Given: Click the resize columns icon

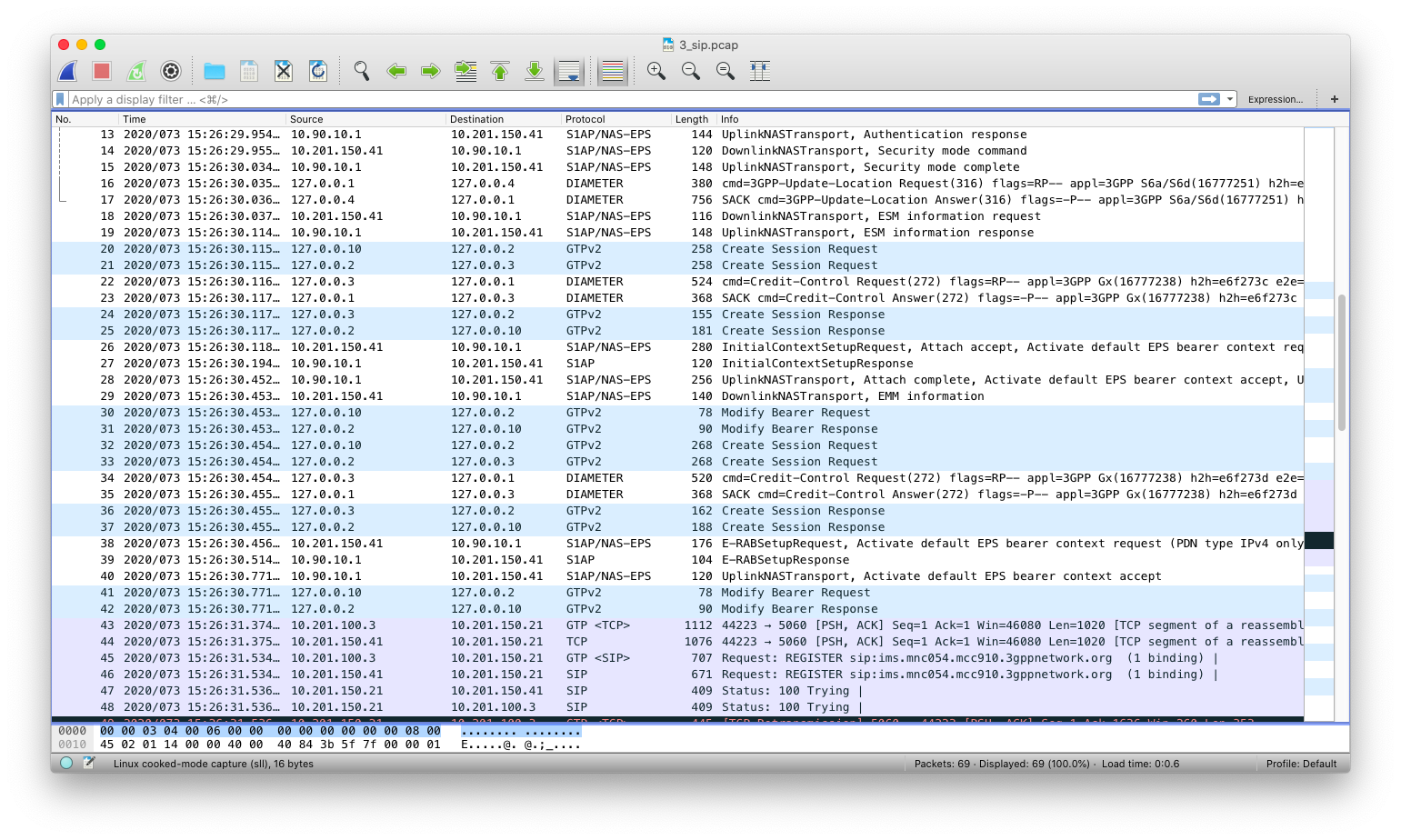Looking at the screenshot, I should [760, 71].
